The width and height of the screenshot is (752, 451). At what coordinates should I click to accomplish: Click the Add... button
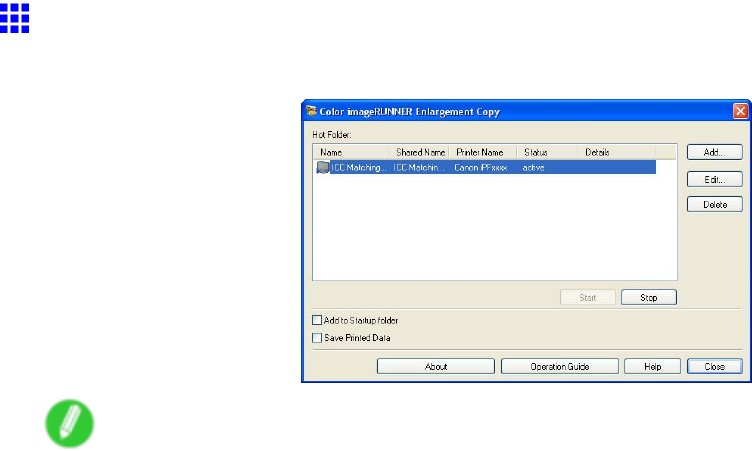tap(714, 152)
